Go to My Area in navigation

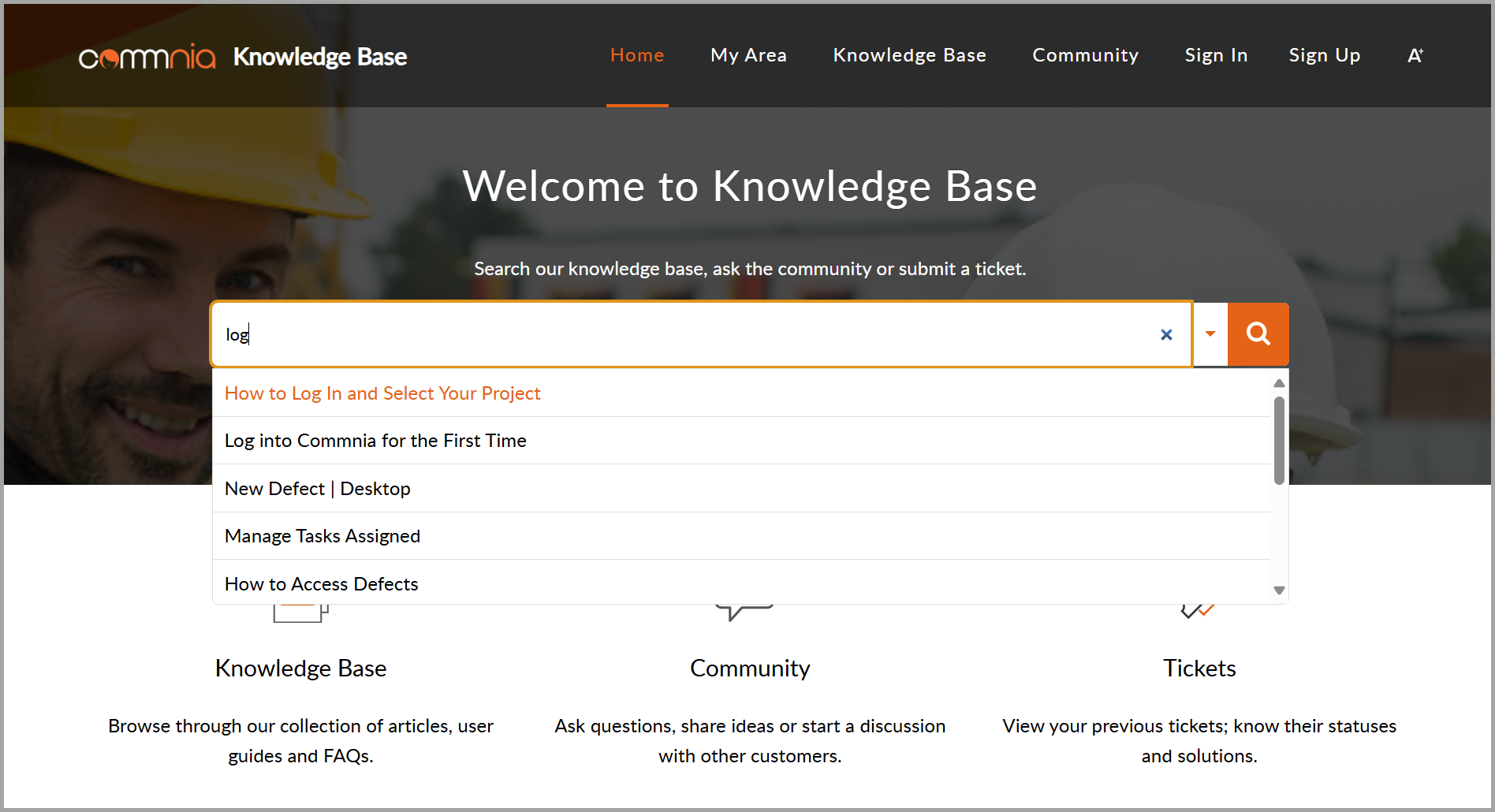pos(748,55)
